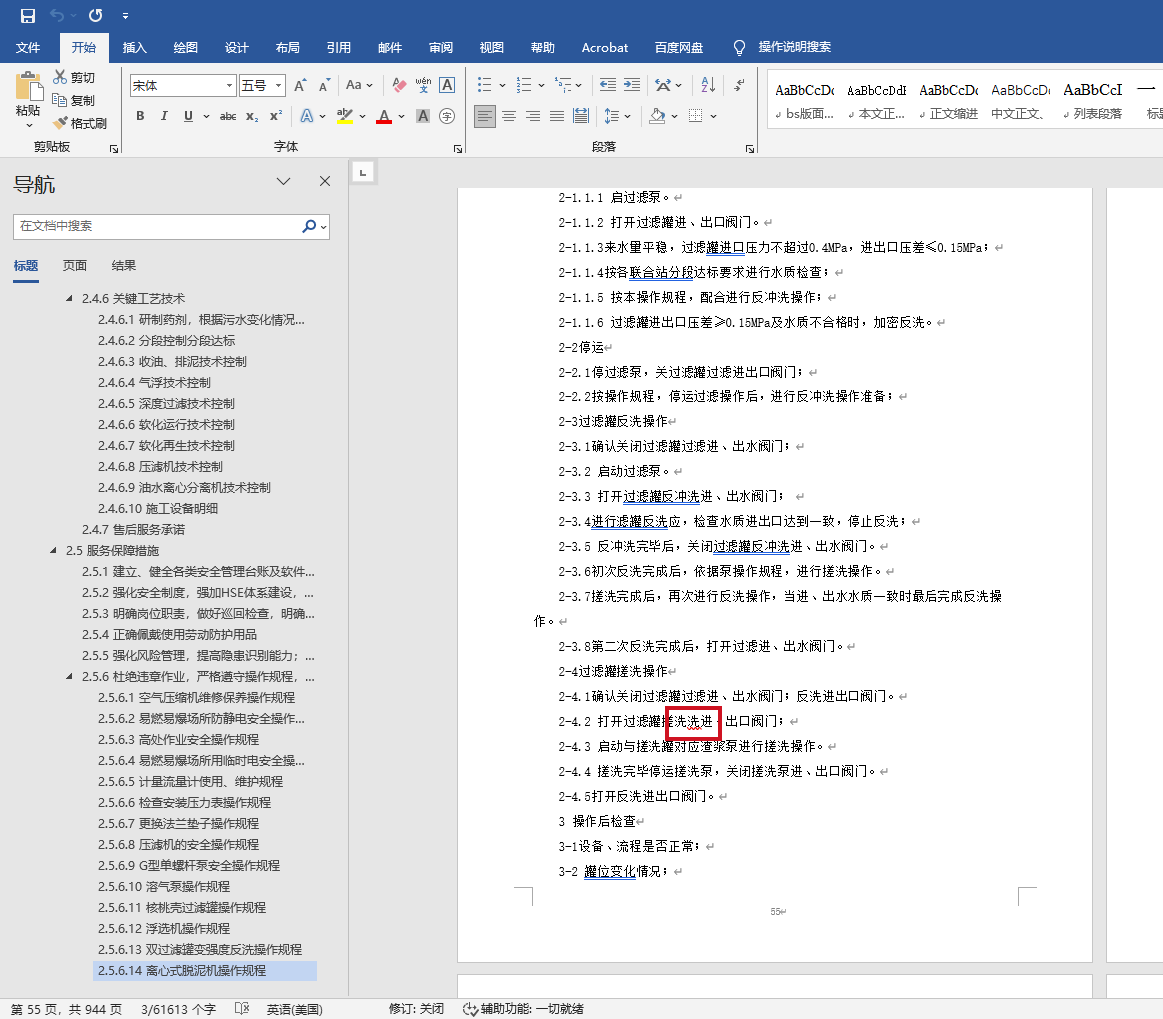Screen dimensions: 1163x1019
Task: Toggle subscript formatting
Action: (252, 117)
